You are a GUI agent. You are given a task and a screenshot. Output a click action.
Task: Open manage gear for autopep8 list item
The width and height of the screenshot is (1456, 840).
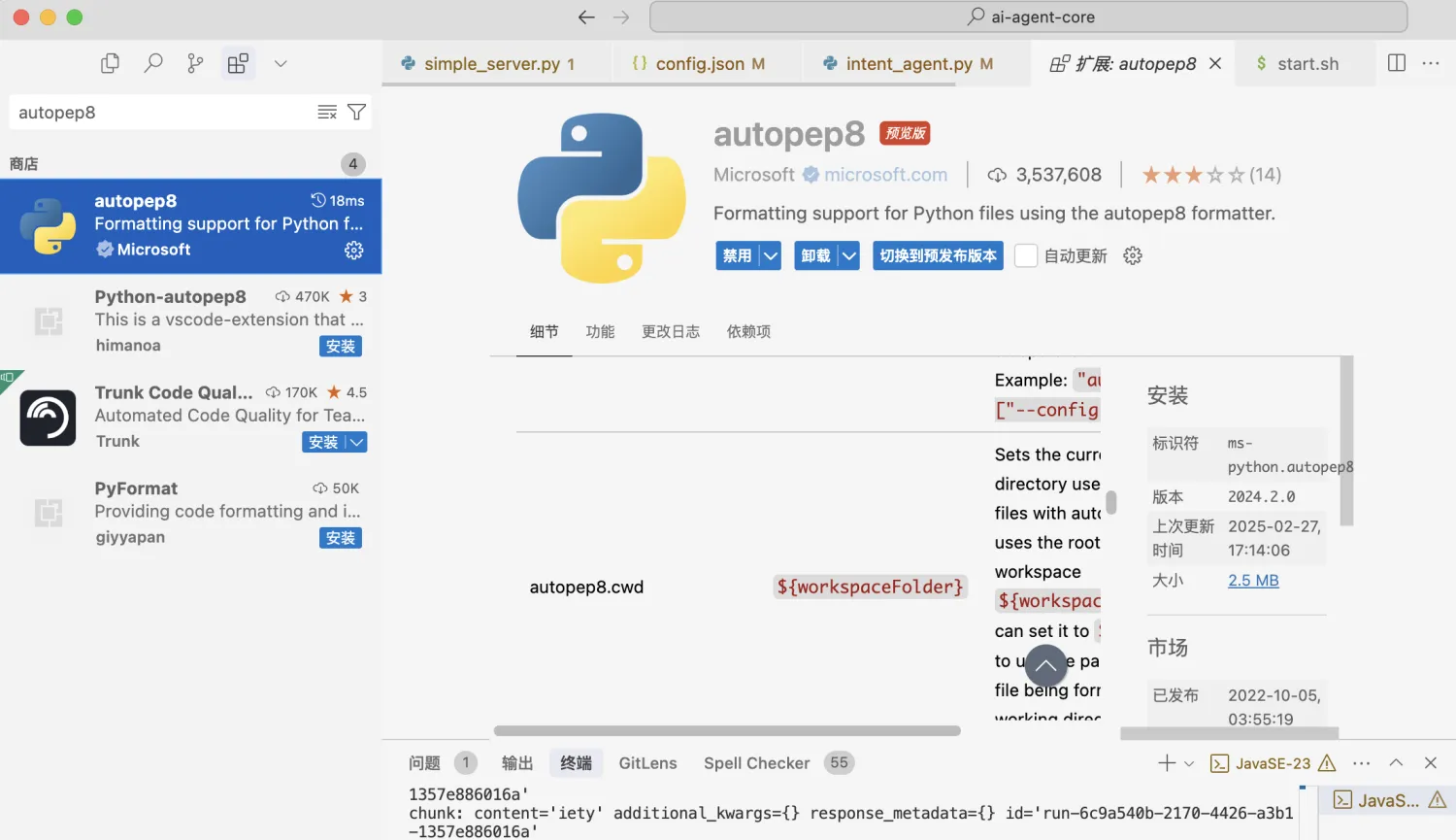353,251
